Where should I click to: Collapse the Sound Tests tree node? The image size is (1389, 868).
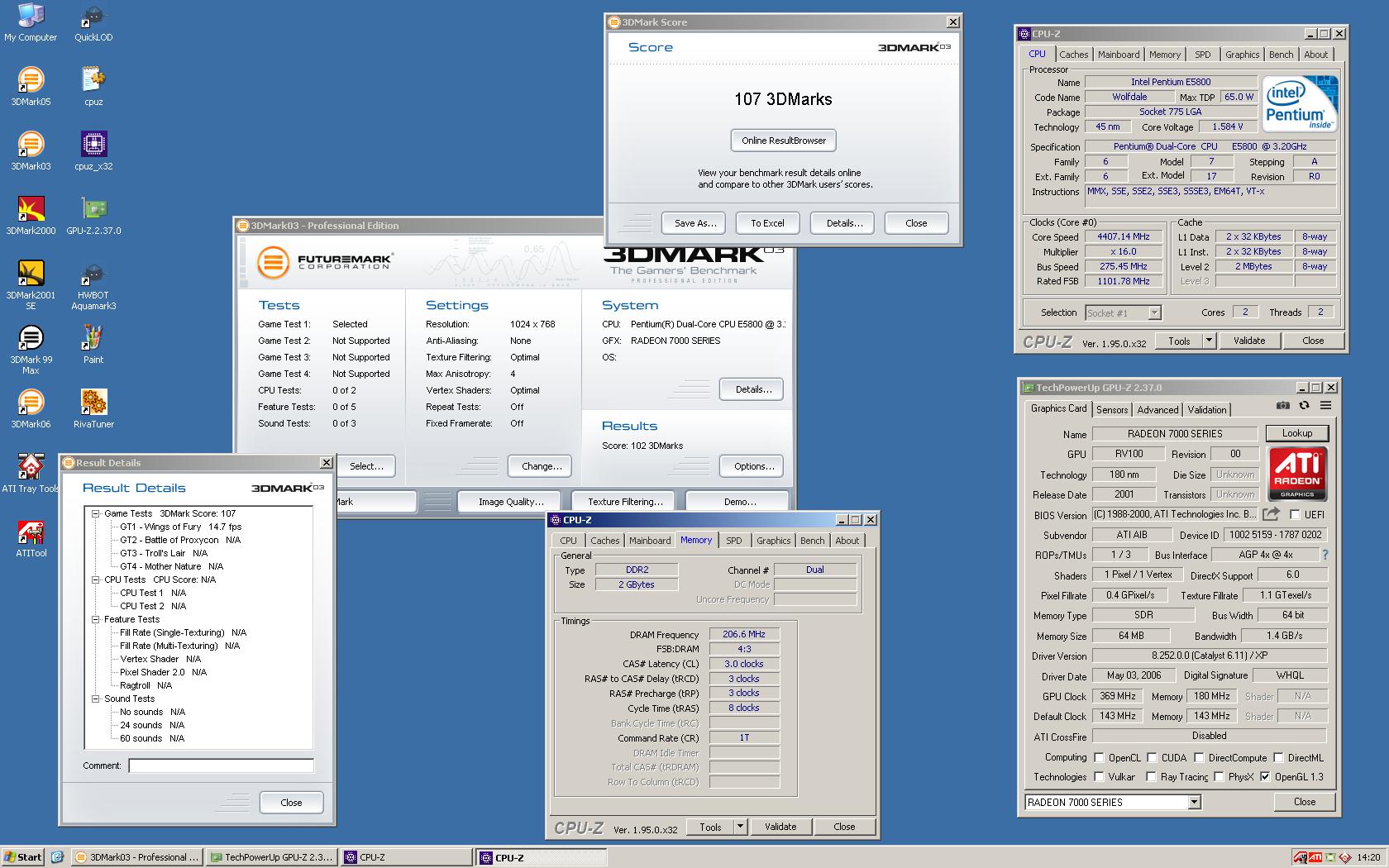point(95,699)
